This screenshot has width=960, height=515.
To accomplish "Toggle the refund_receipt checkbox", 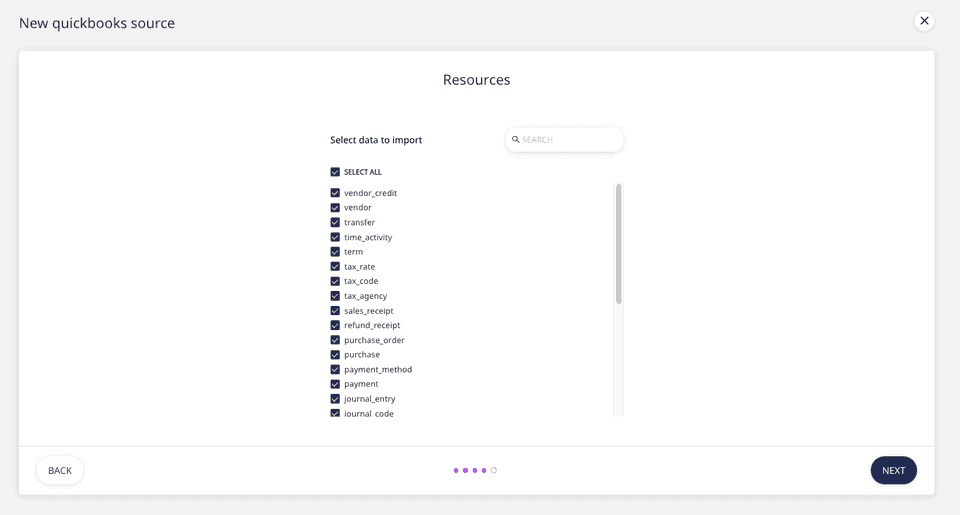I will tap(335, 325).
